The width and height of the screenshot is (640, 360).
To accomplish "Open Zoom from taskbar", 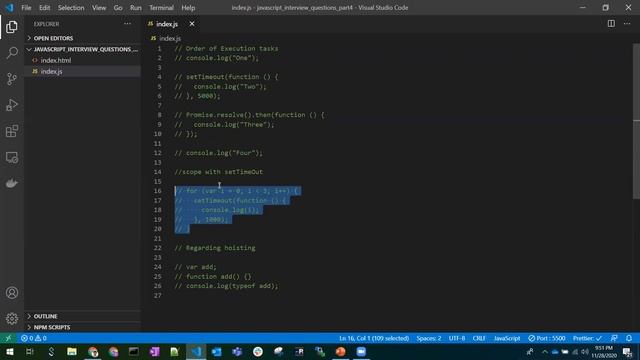I will coord(361,352).
